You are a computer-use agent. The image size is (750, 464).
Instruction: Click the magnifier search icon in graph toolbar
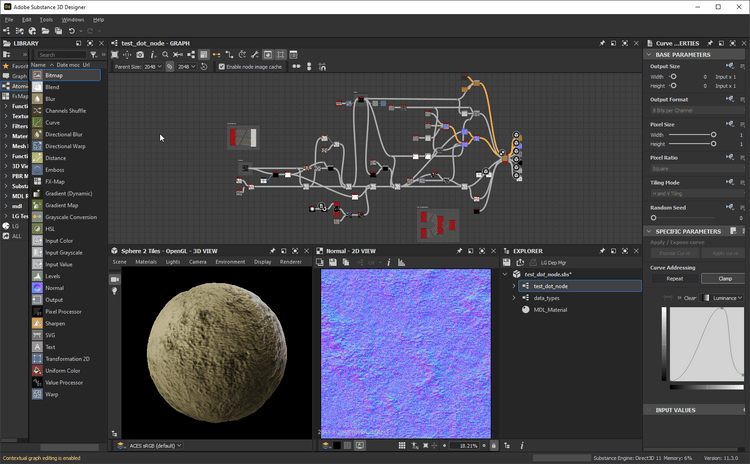pyautogui.click(x=165, y=55)
